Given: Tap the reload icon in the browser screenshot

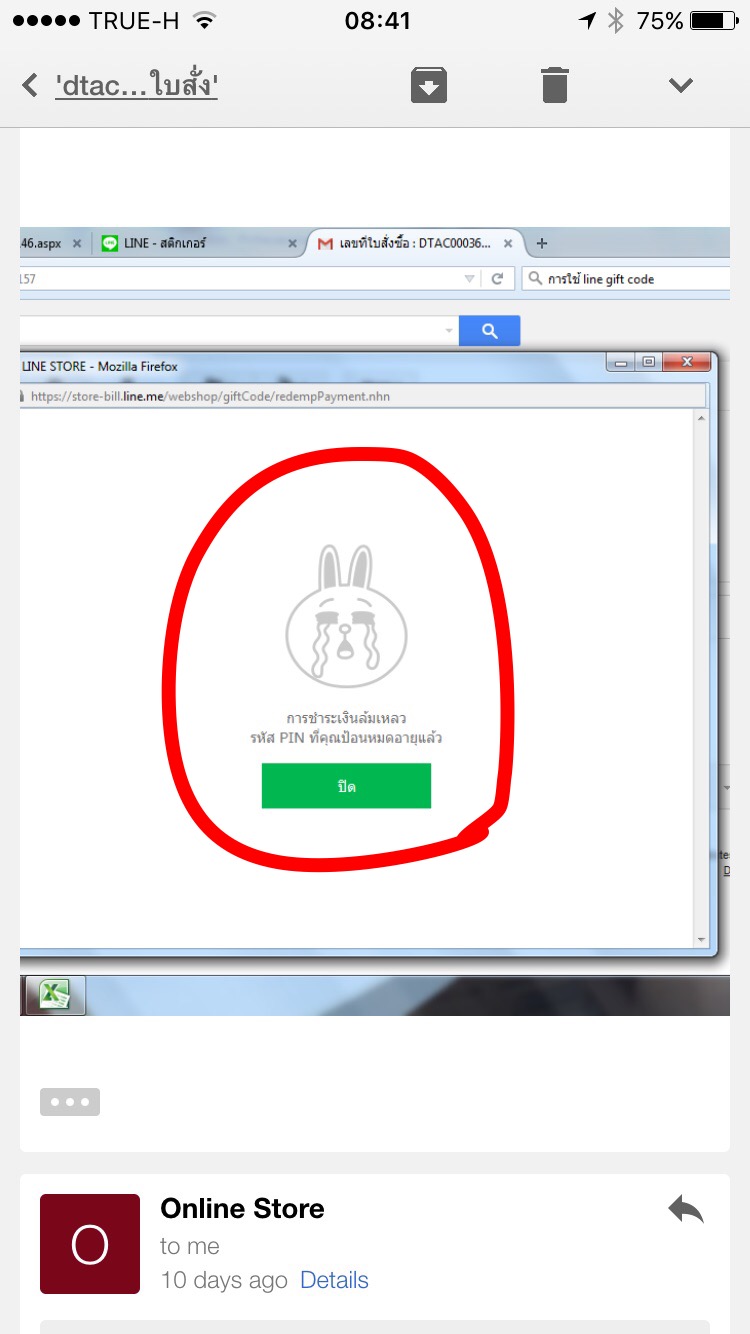Looking at the screenshot, I should pos(497,279).
